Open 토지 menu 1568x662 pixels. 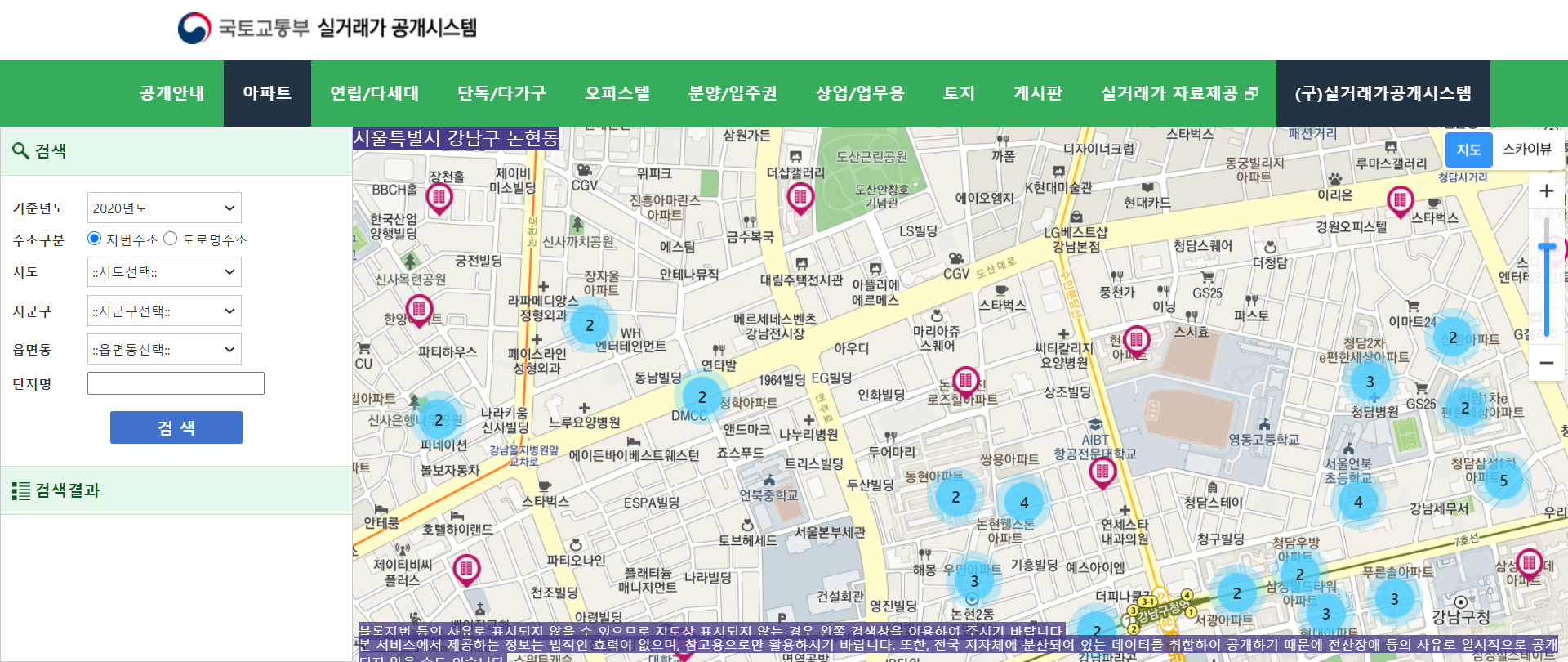pos(959,93)
